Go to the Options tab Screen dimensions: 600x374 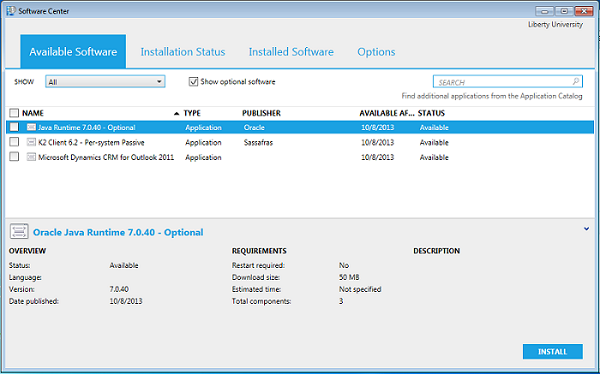(x=376, y=52)
